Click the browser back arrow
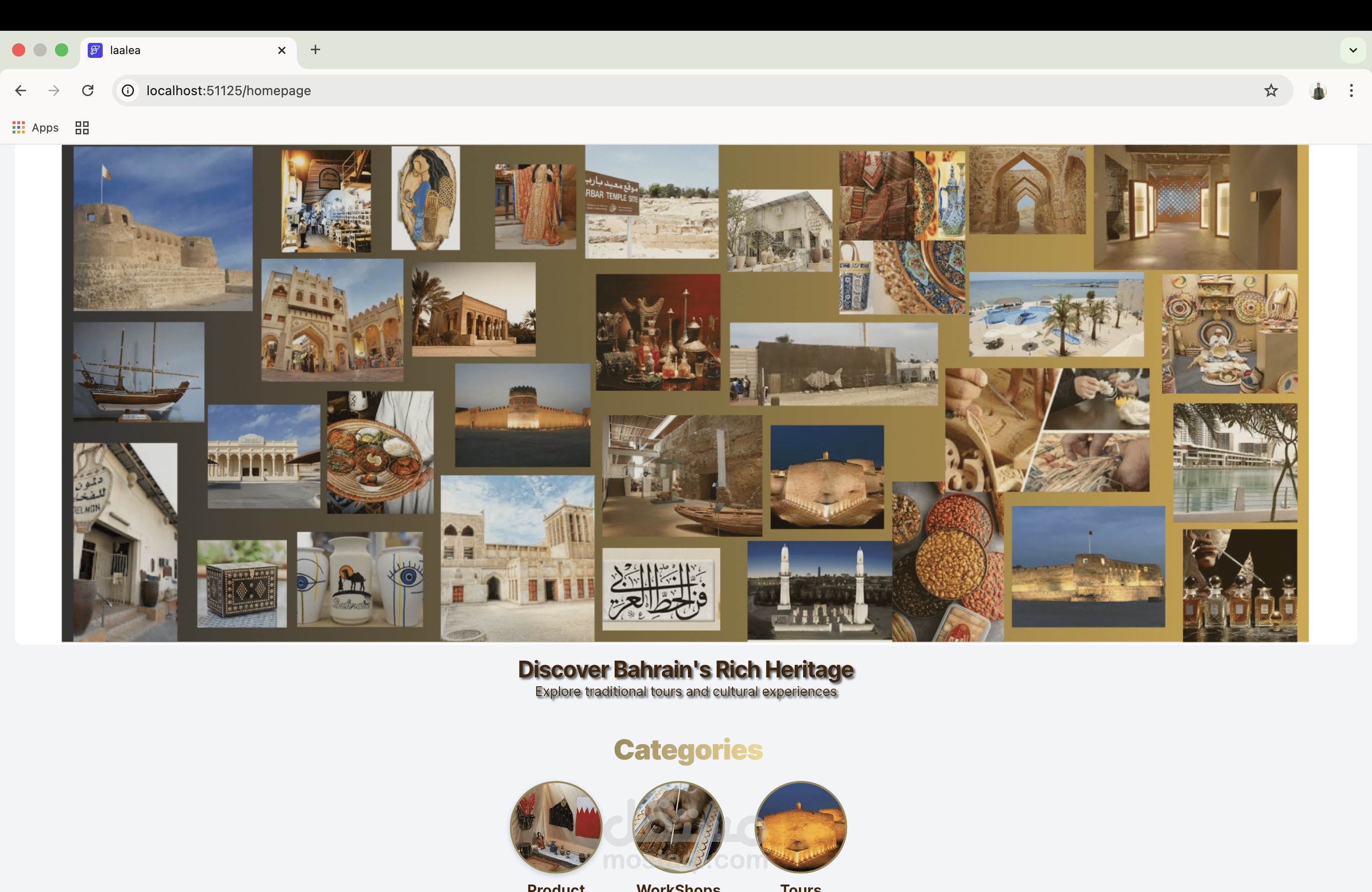This screenshot has width=1372, height=892. click(21, 91)
